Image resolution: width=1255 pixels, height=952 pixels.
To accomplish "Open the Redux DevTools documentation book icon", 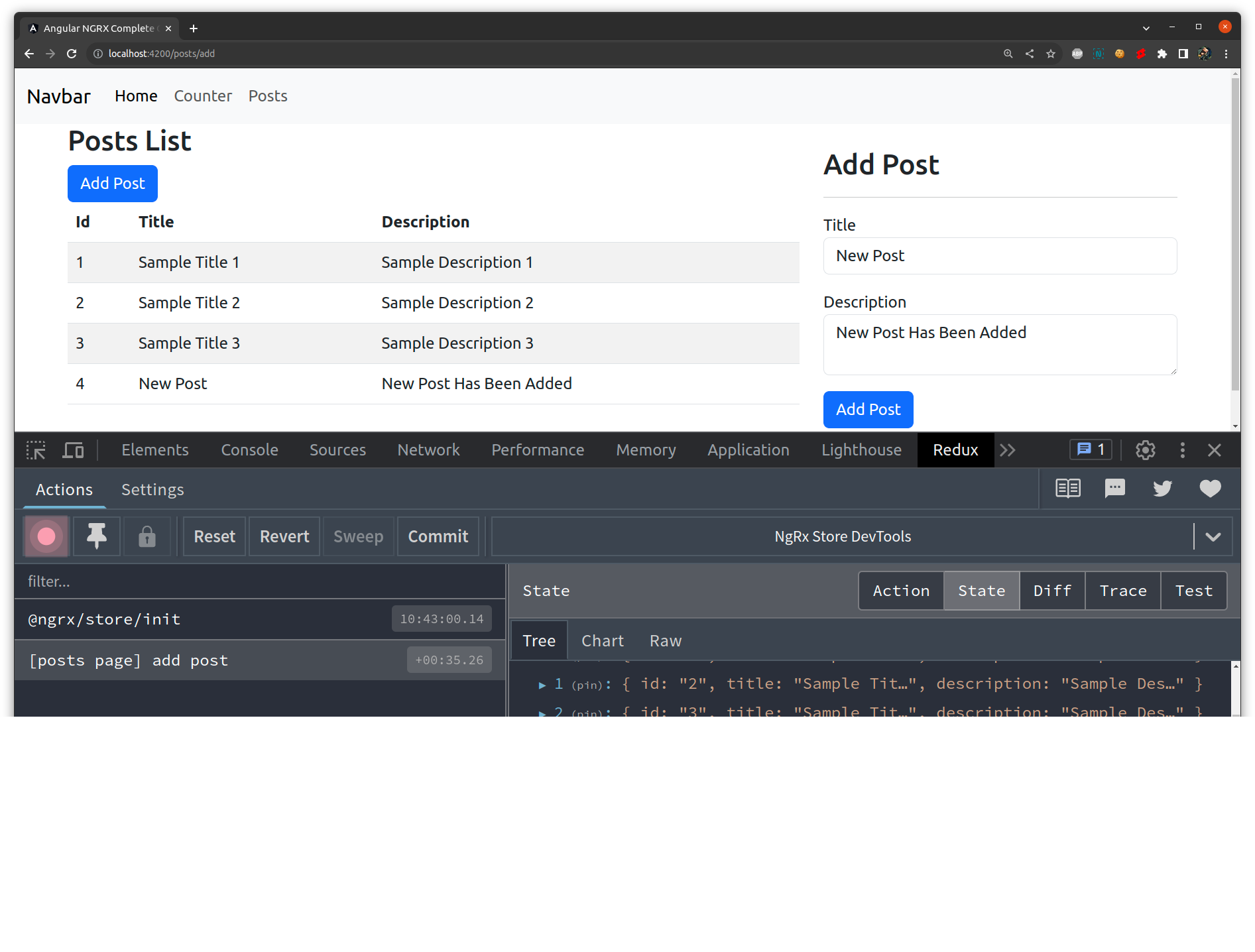I will 1068,489.
